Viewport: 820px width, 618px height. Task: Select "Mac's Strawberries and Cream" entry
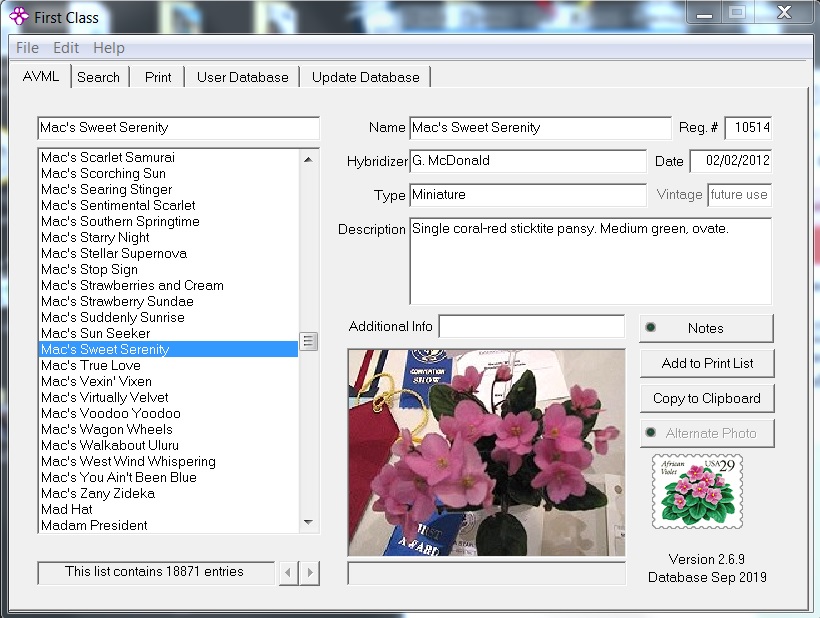(168, 285)
